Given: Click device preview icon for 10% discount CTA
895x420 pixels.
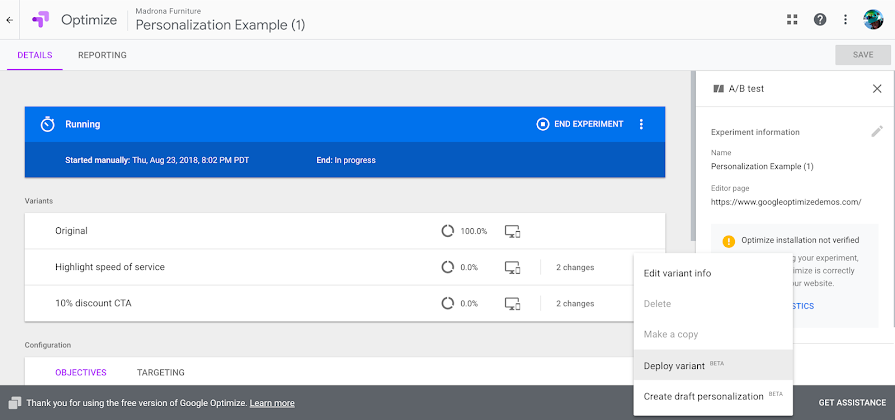Looking at the screenshot, I should coord(513,303).
